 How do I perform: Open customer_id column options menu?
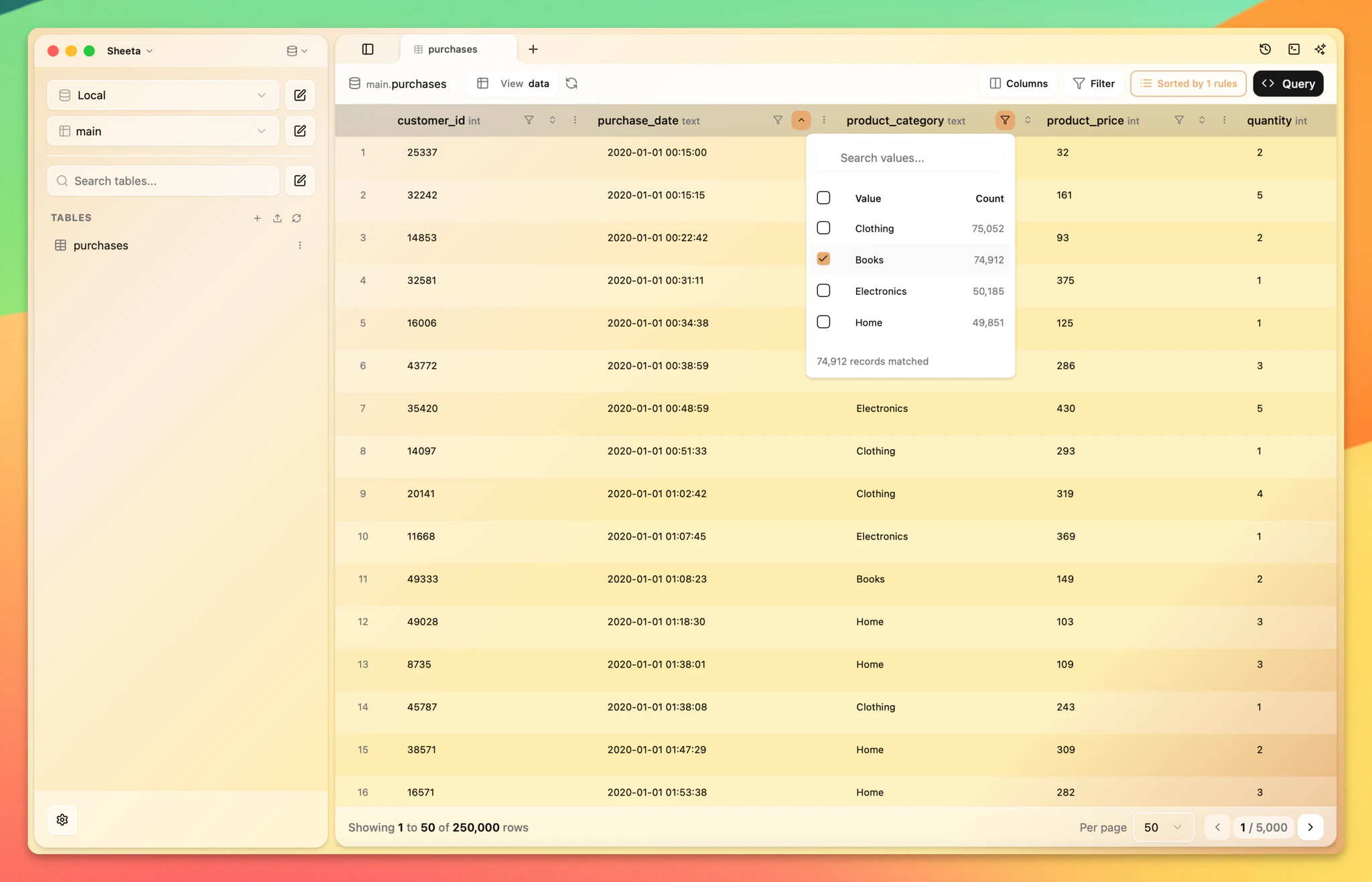click(575, 120)
